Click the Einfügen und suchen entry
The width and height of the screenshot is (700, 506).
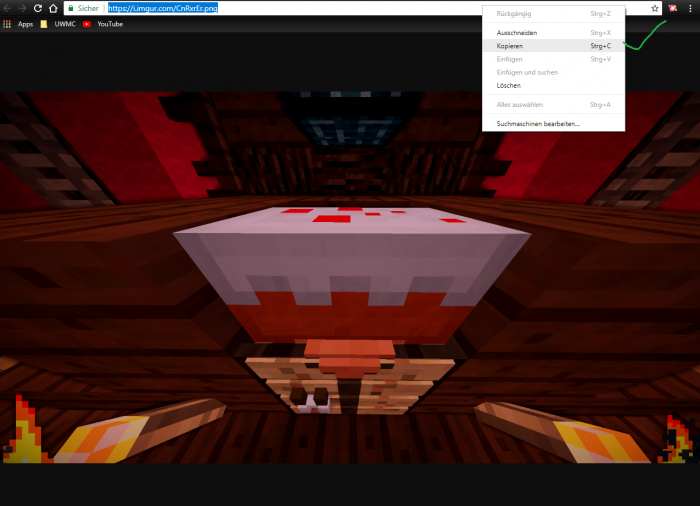pos(554,72)
